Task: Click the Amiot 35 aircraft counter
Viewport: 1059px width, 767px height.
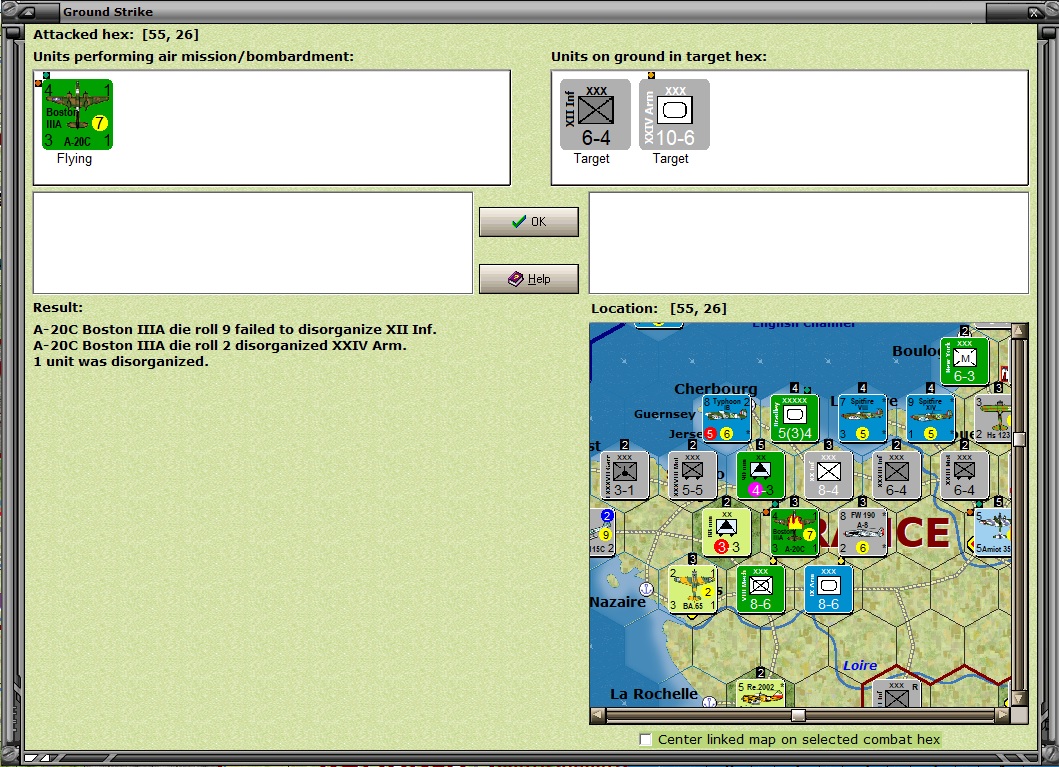Action: [993, 533]
